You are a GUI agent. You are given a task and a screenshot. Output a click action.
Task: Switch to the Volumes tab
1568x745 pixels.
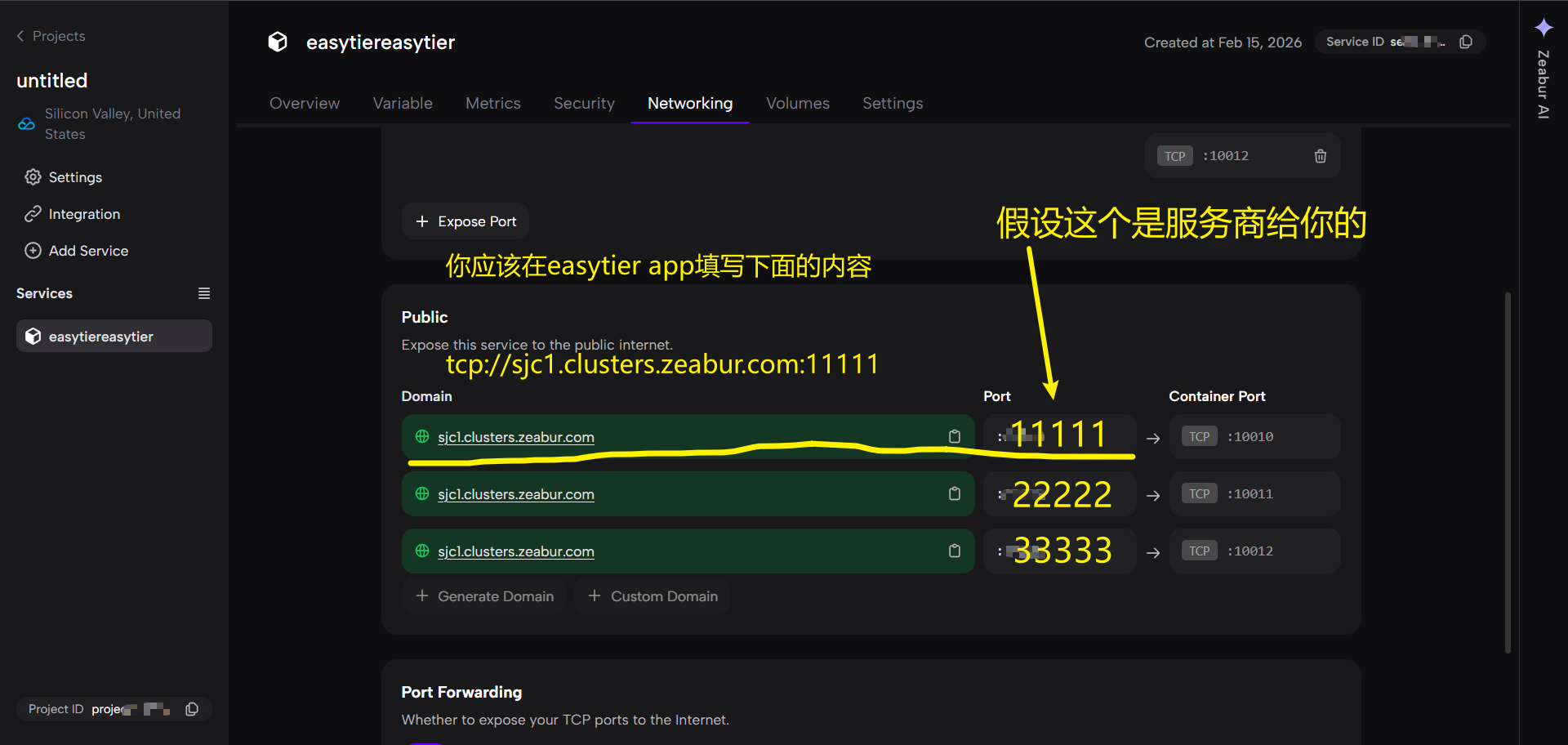[798, 104]
